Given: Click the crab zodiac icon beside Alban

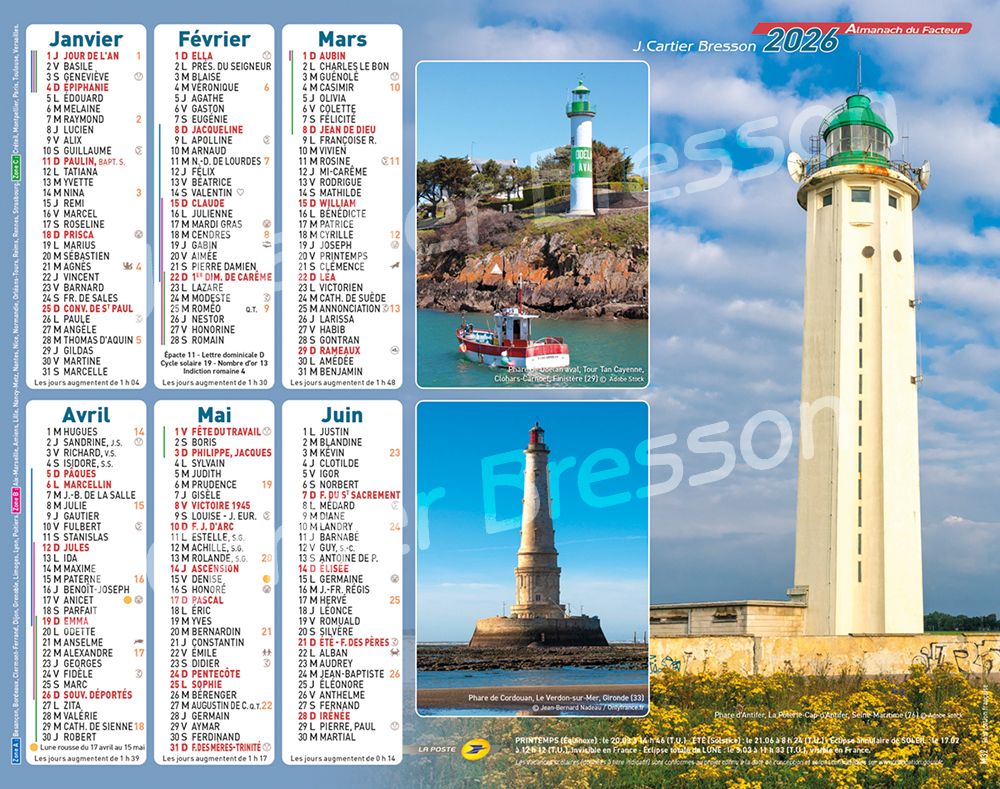Looking at the screenshot, I should 395,653.
